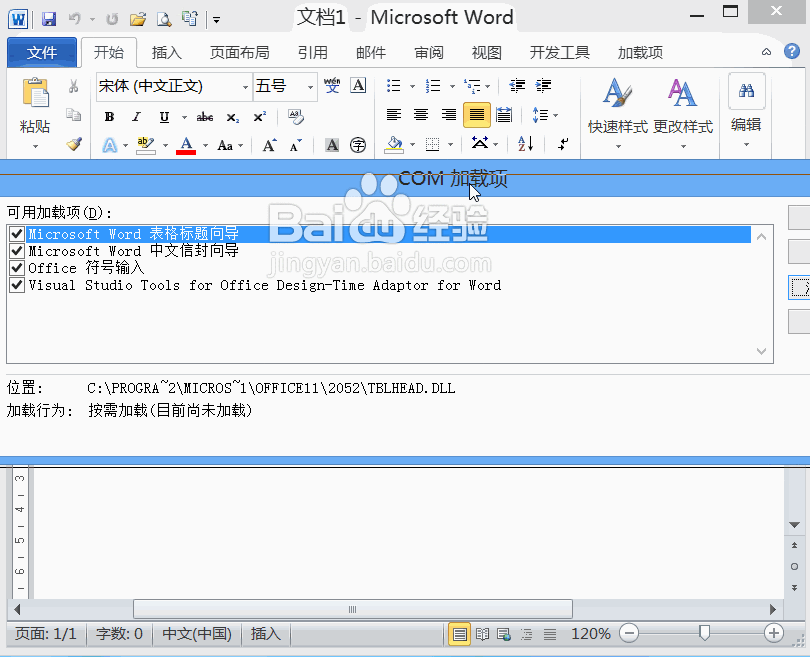The image size is (810, 657).
Task: Apply Superscript formatting
Action: [x=259, y=117]
